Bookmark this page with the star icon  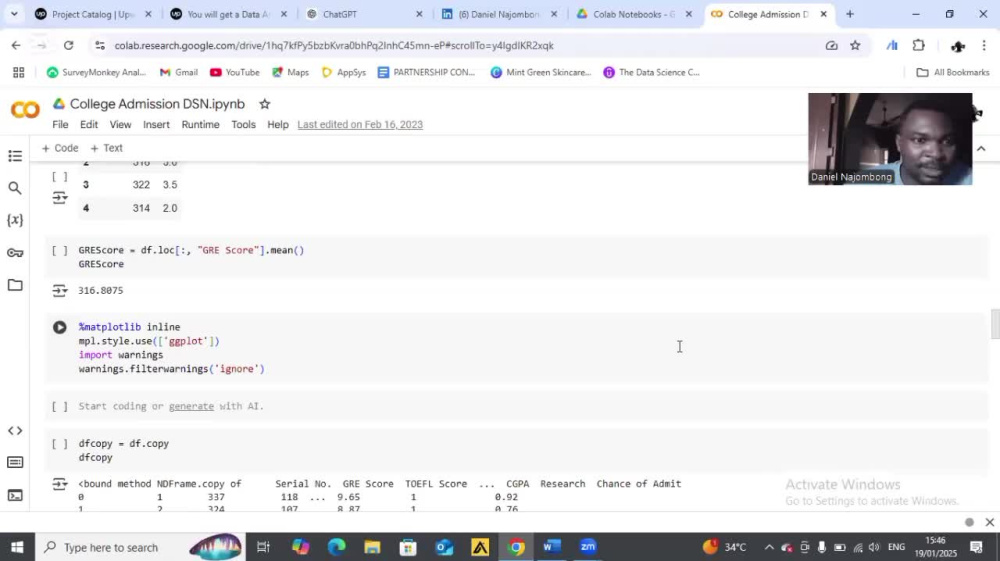(855, 45)
